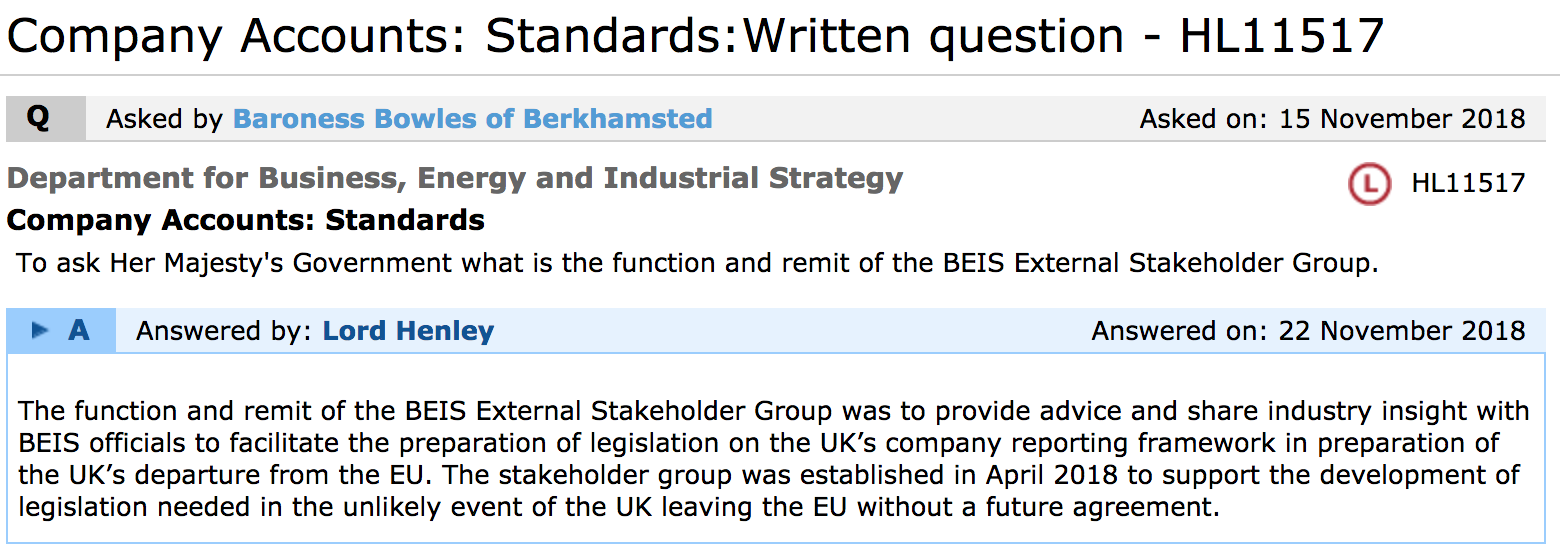1560x554 pixels.
Task: Click the grey Q question badge
Action: [38, 118]
